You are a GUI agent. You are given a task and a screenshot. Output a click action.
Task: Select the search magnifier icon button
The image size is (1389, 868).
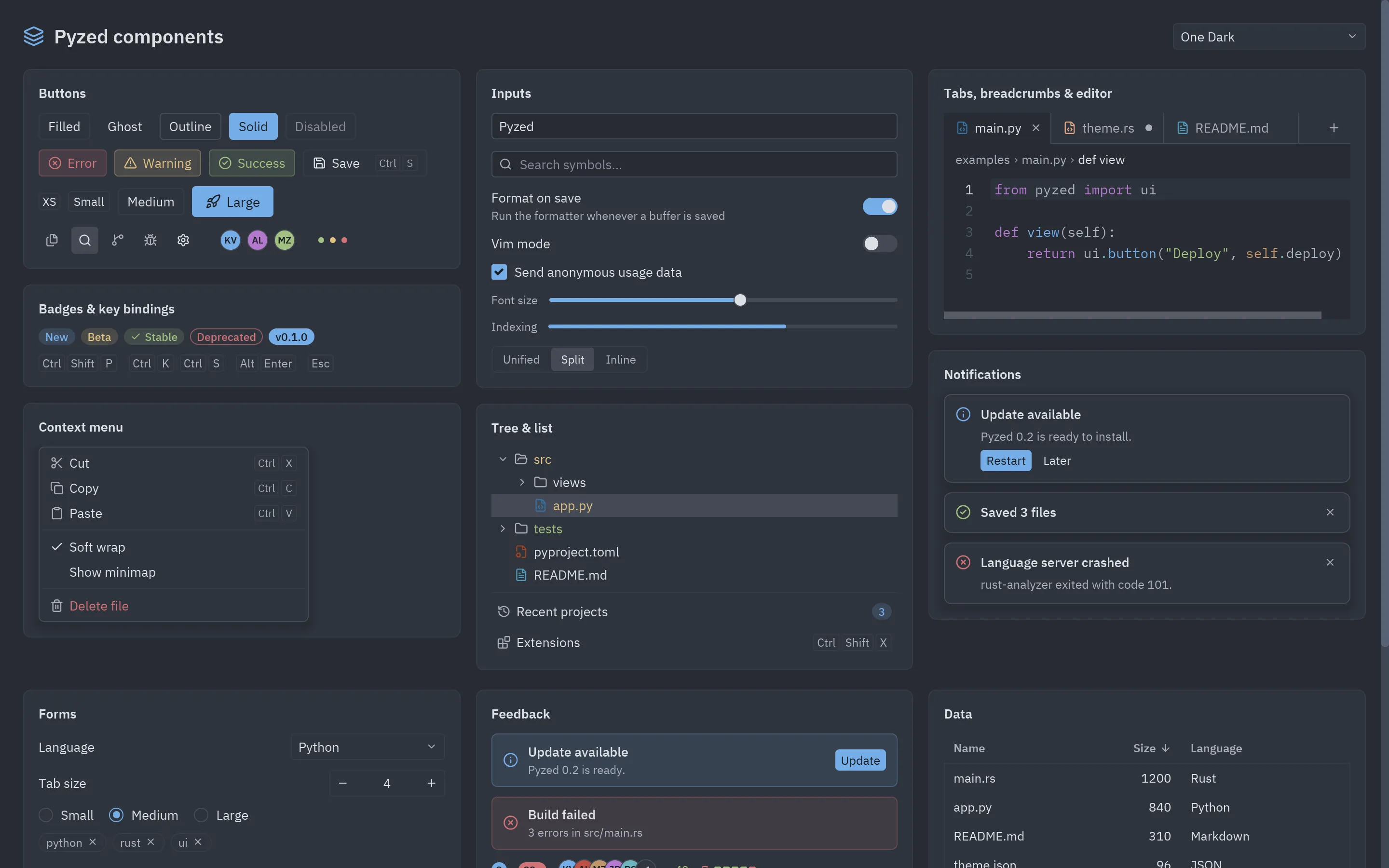coord(84,240)
